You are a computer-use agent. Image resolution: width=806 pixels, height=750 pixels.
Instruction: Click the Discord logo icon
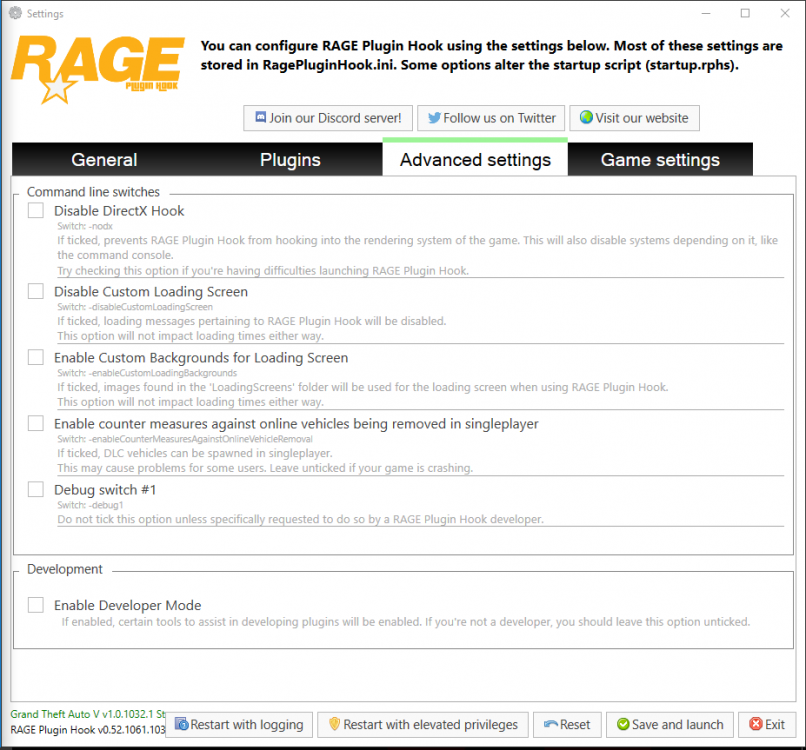(261, 117)
